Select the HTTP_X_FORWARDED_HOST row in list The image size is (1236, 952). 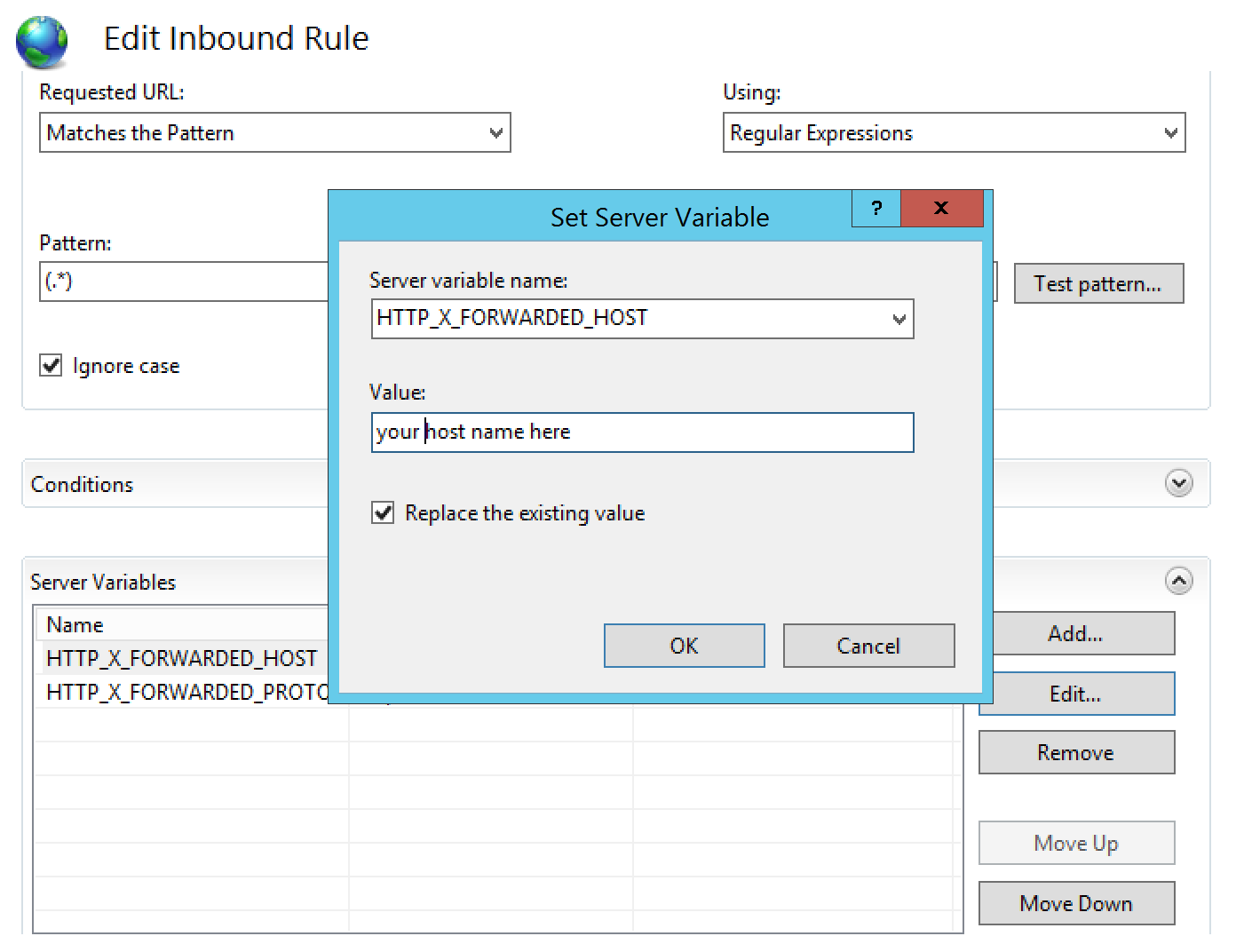point(182,658)
